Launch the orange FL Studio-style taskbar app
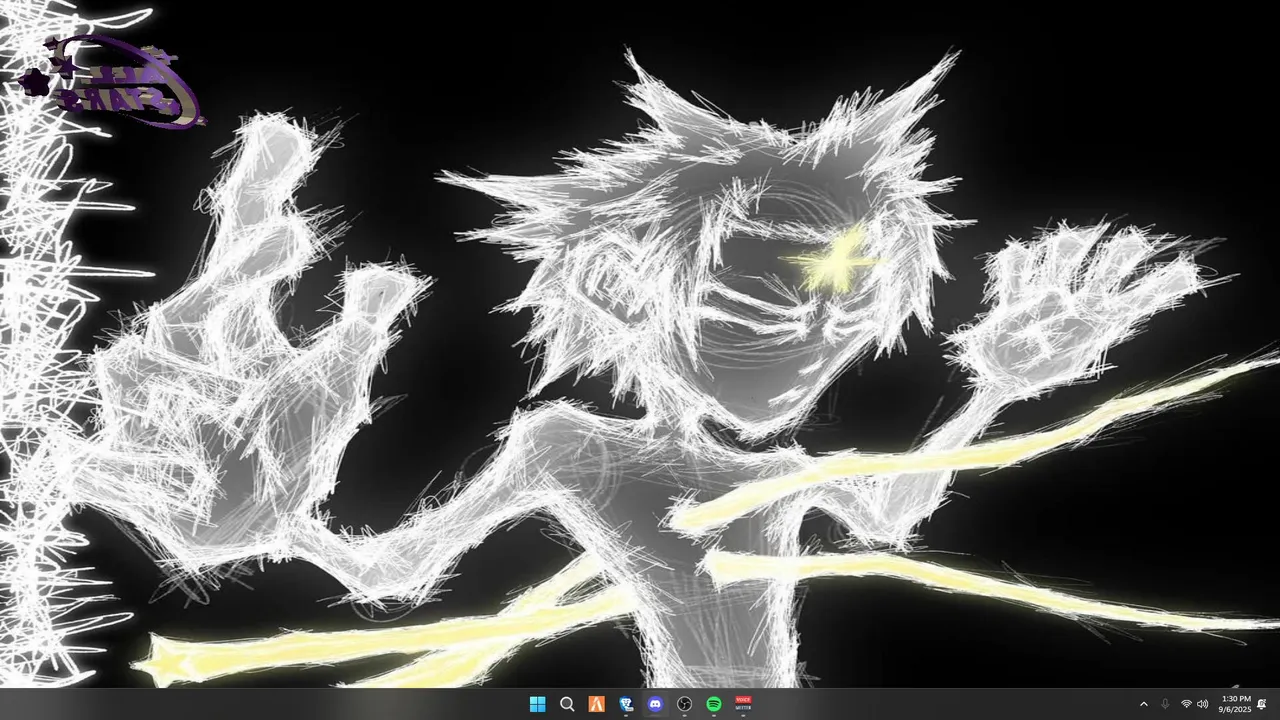Viewport: 1280px width, 720px height. [x=596, y=704]
